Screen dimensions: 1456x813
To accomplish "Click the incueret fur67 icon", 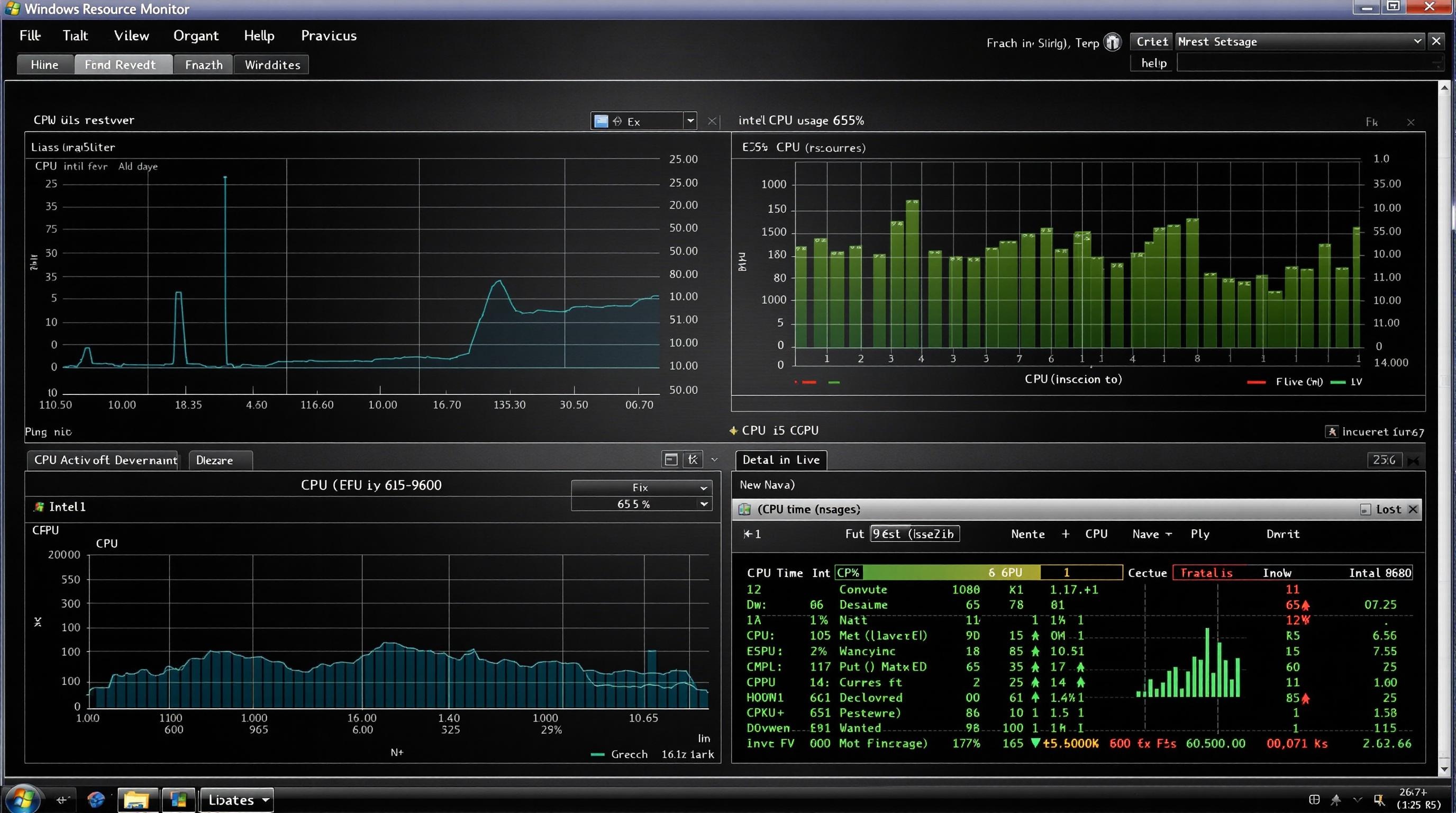I will pyautogui.click(x=1331, y=432).
